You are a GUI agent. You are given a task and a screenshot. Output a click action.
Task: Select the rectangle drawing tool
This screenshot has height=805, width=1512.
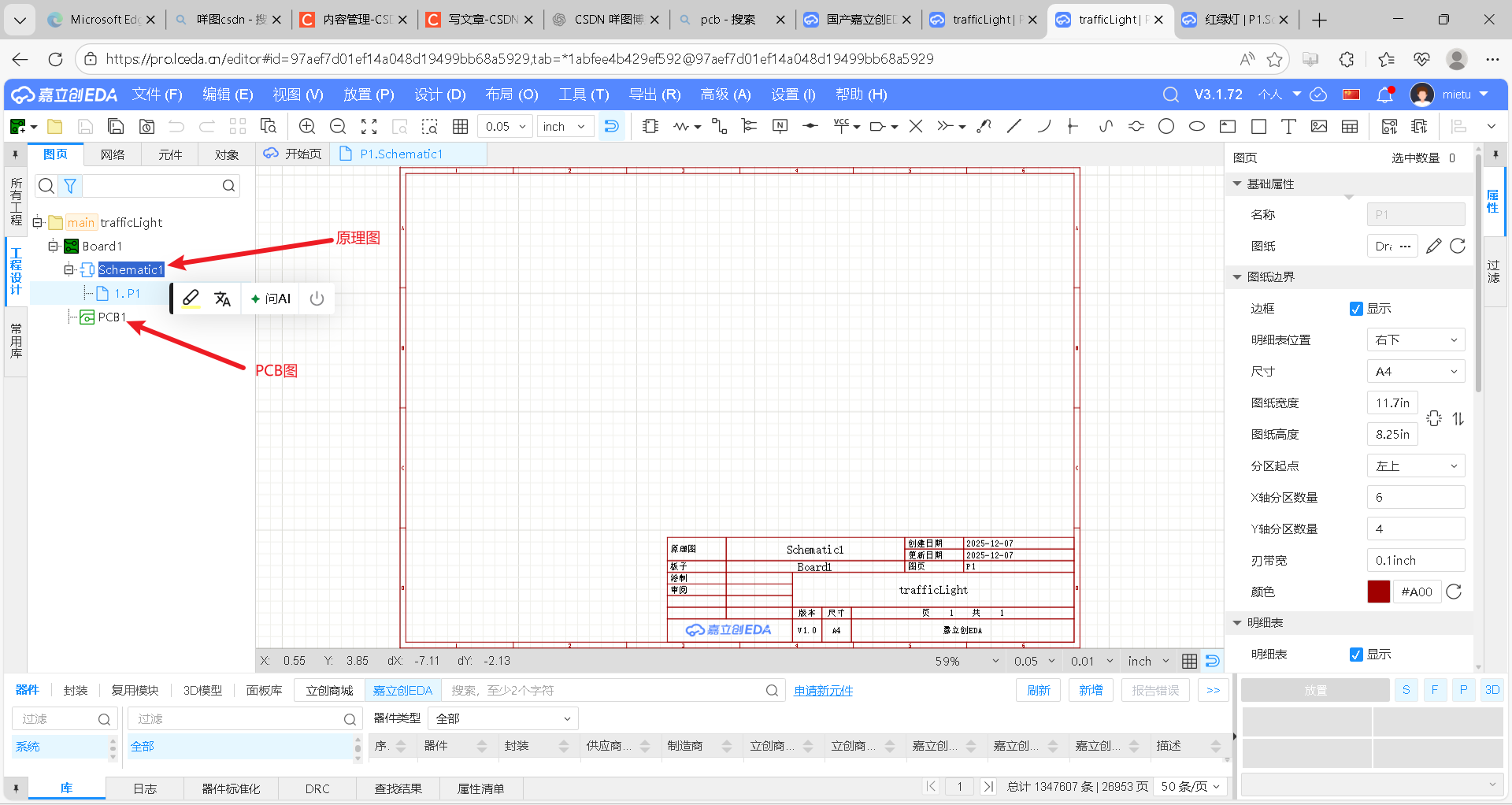(x=1258, y=126)
